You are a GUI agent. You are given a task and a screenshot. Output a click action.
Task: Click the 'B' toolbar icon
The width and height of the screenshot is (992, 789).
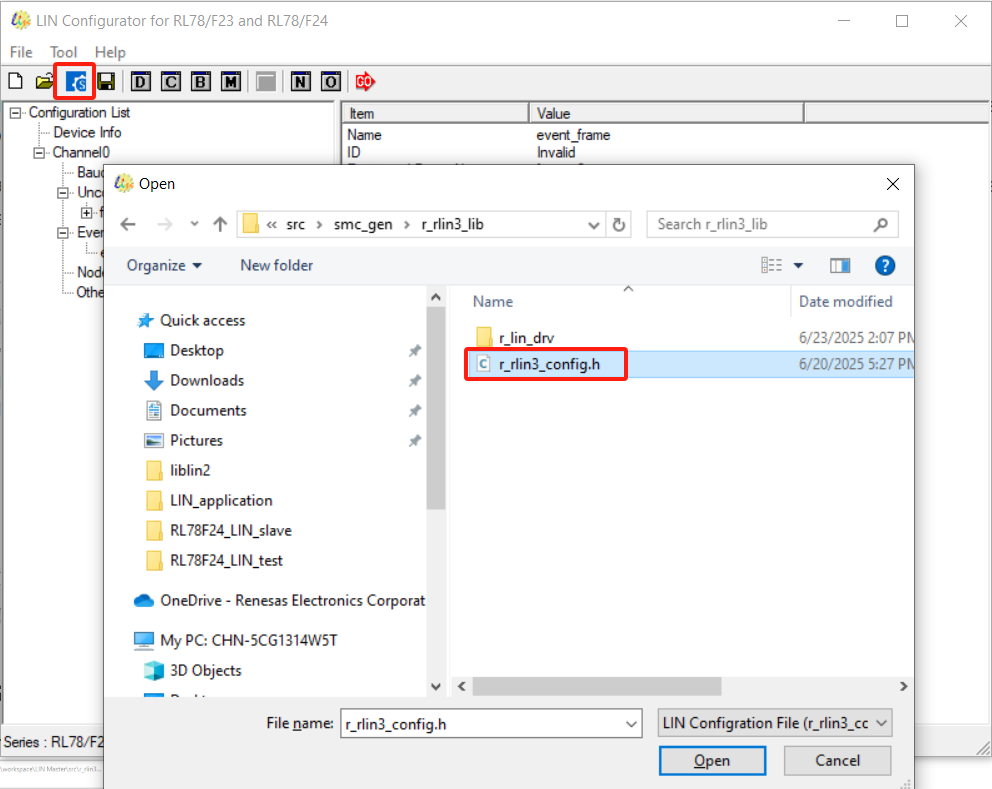coord(201,82)
